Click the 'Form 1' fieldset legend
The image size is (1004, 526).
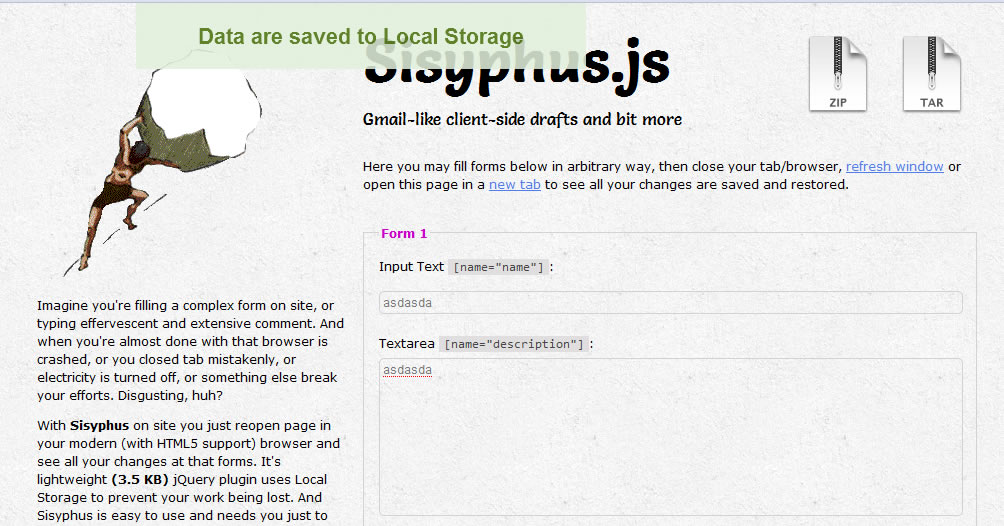click(x=404, y=234)
